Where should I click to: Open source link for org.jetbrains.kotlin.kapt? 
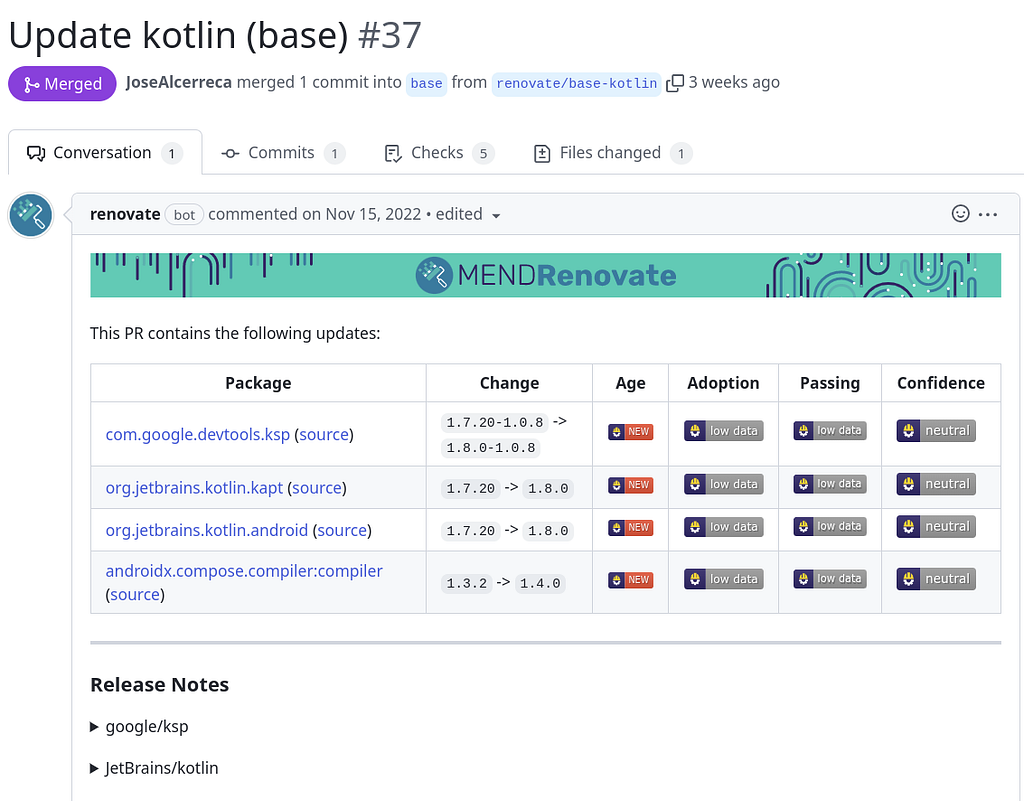(x=317, y=488)
